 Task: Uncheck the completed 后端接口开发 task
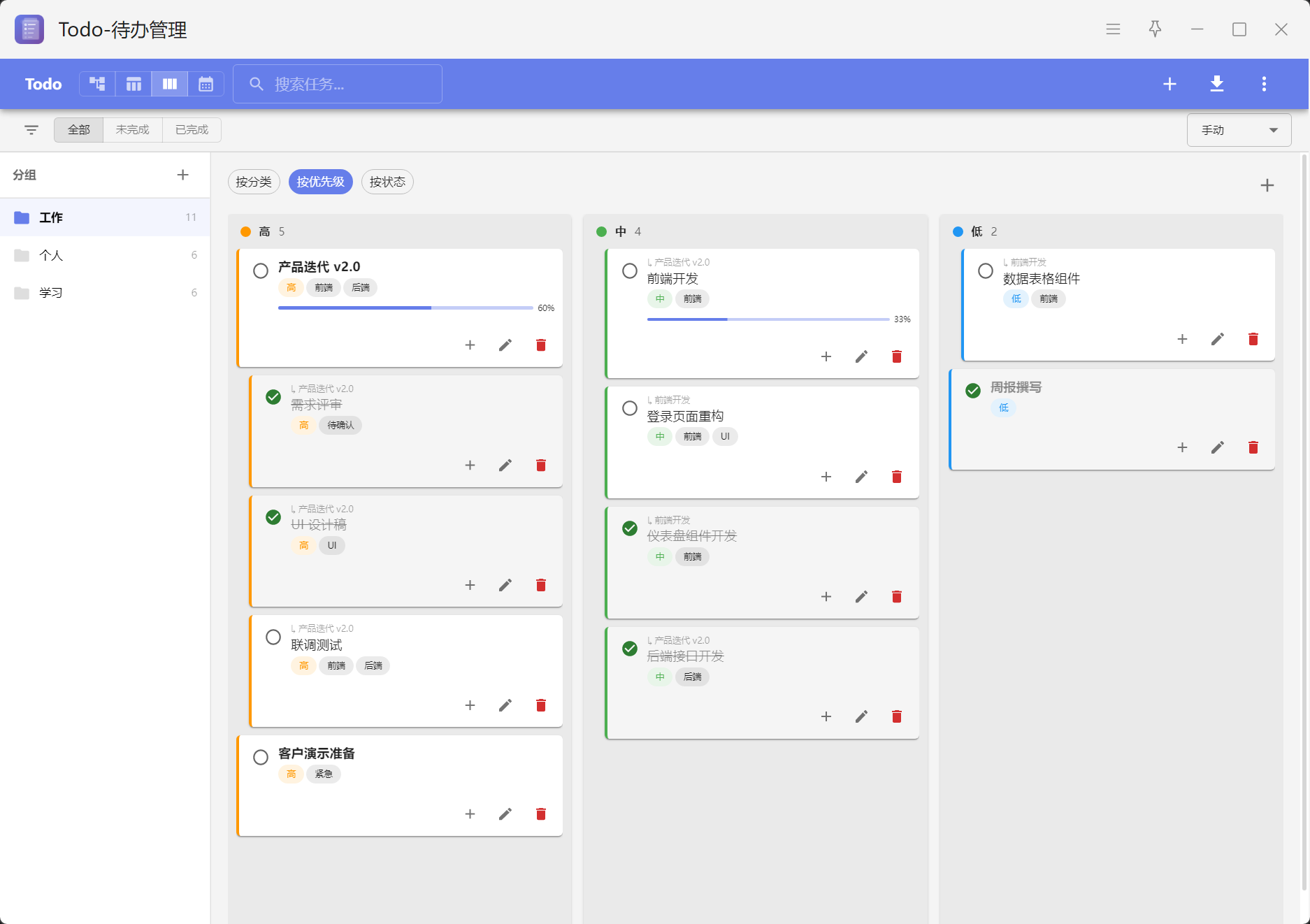(630, 649)
